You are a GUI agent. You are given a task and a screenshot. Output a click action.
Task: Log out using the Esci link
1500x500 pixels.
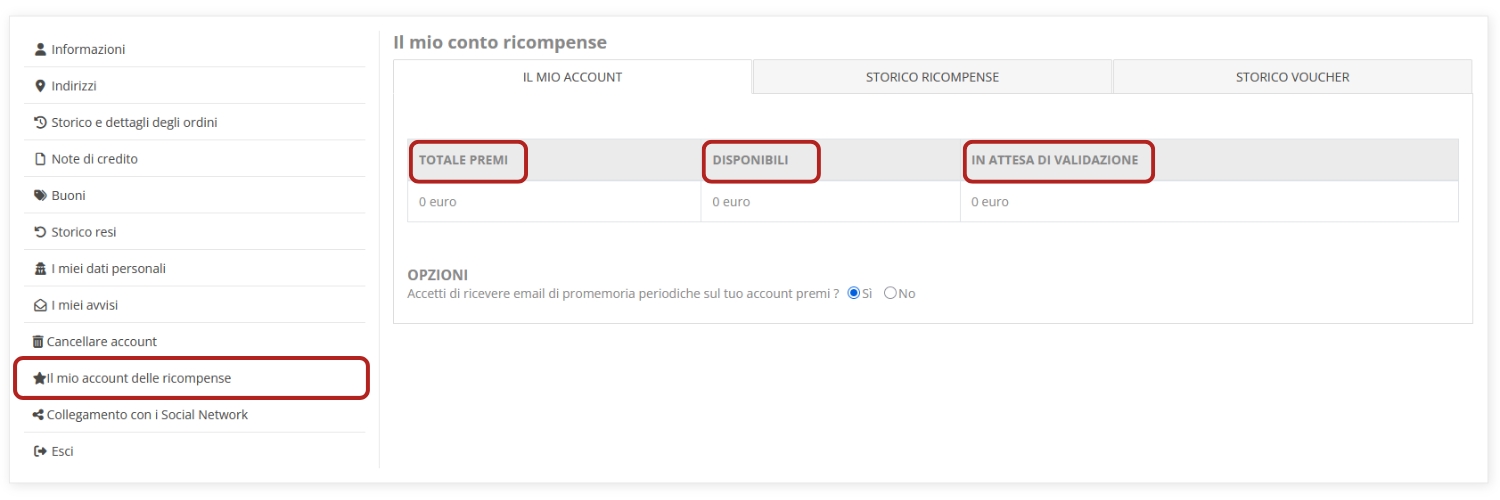(x=62, y=451)
